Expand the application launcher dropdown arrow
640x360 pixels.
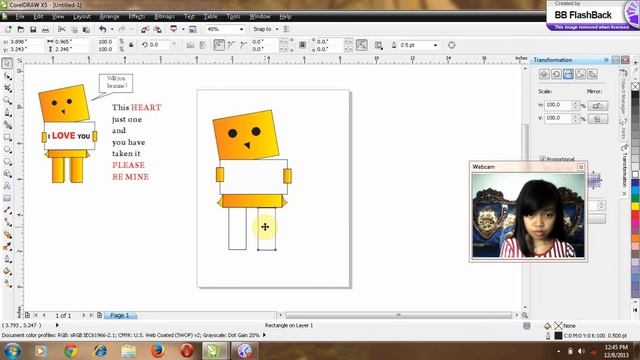click(x=183, y=29)
